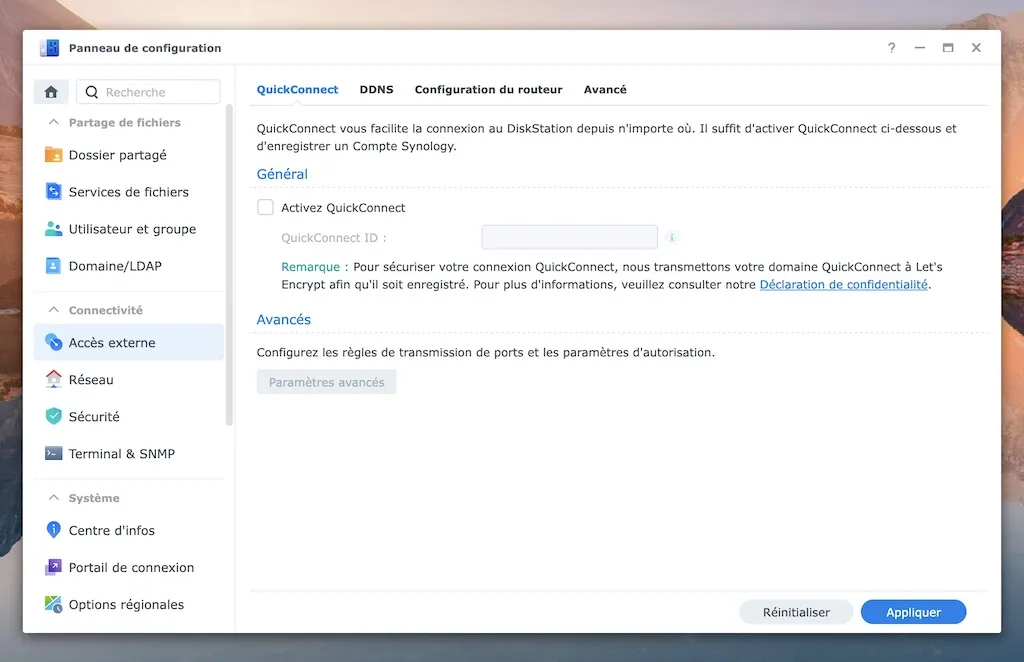Open the Déclaration de confidentialité link
The height and width of the screenshot is (662, 1024).
(843, 285)
